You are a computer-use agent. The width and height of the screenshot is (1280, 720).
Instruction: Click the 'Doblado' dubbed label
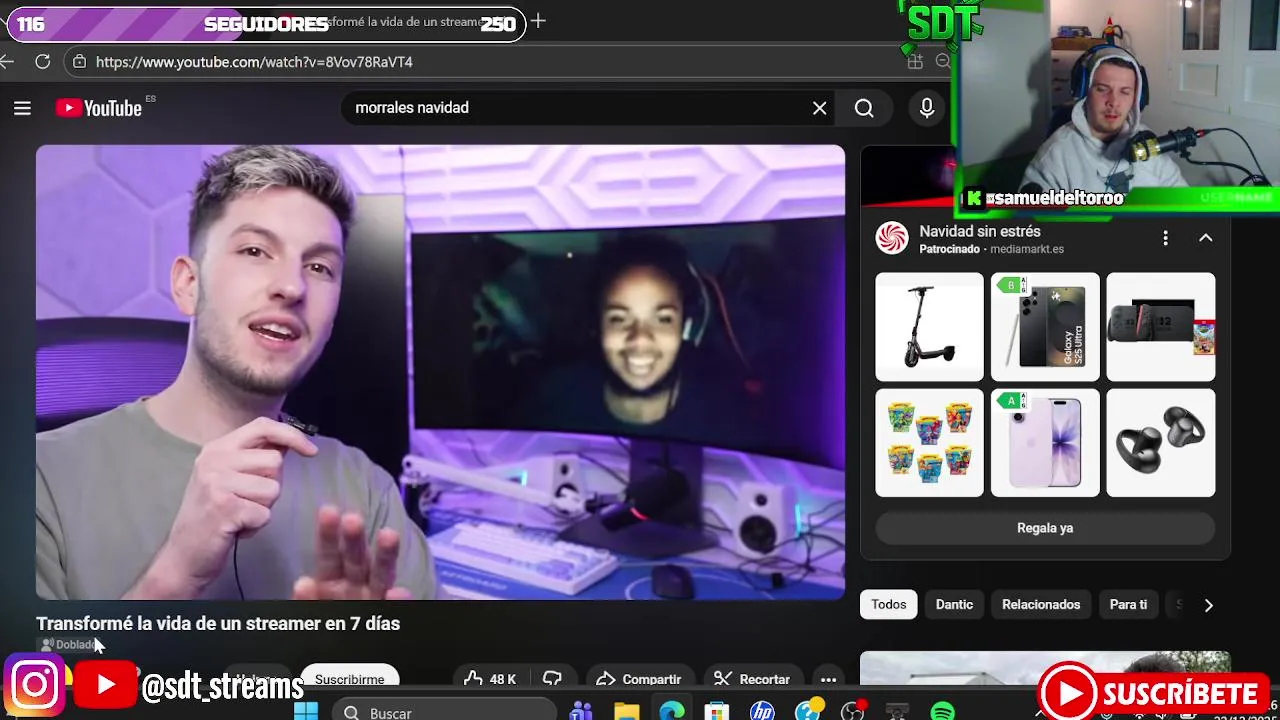(x=68, y=645)
